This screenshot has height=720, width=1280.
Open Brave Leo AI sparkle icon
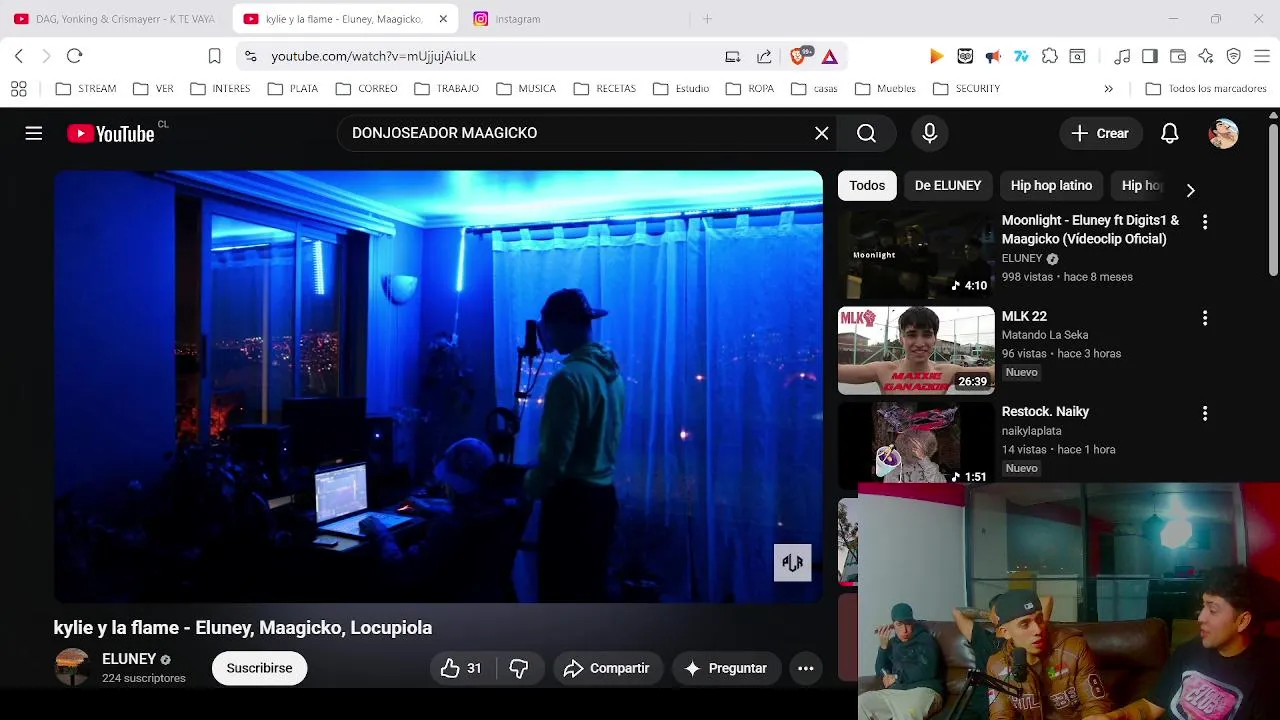click(1206, 56)
